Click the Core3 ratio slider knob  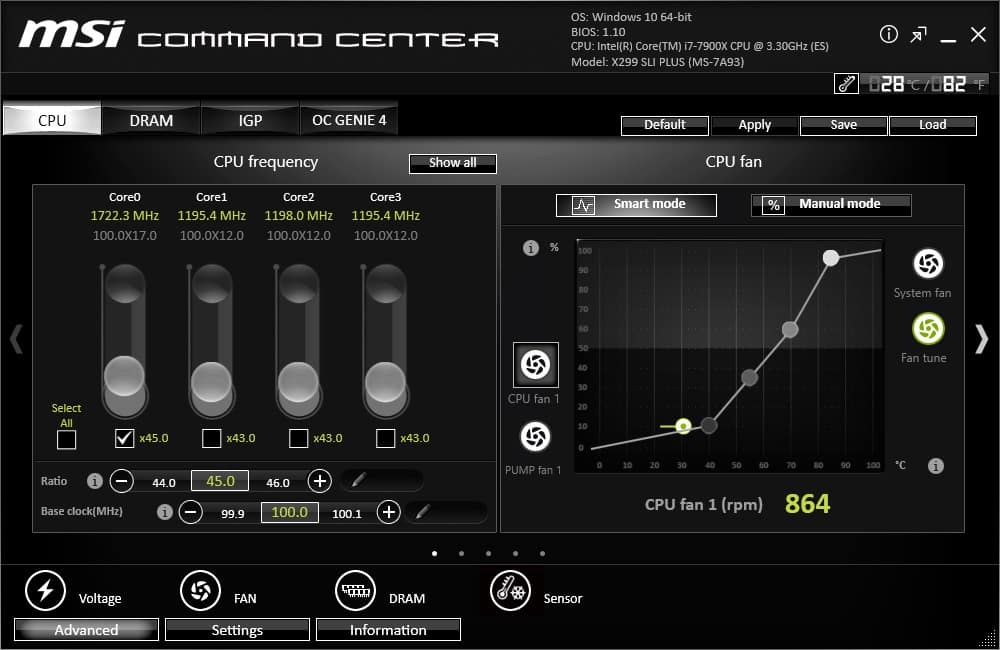tap(385, 381)
